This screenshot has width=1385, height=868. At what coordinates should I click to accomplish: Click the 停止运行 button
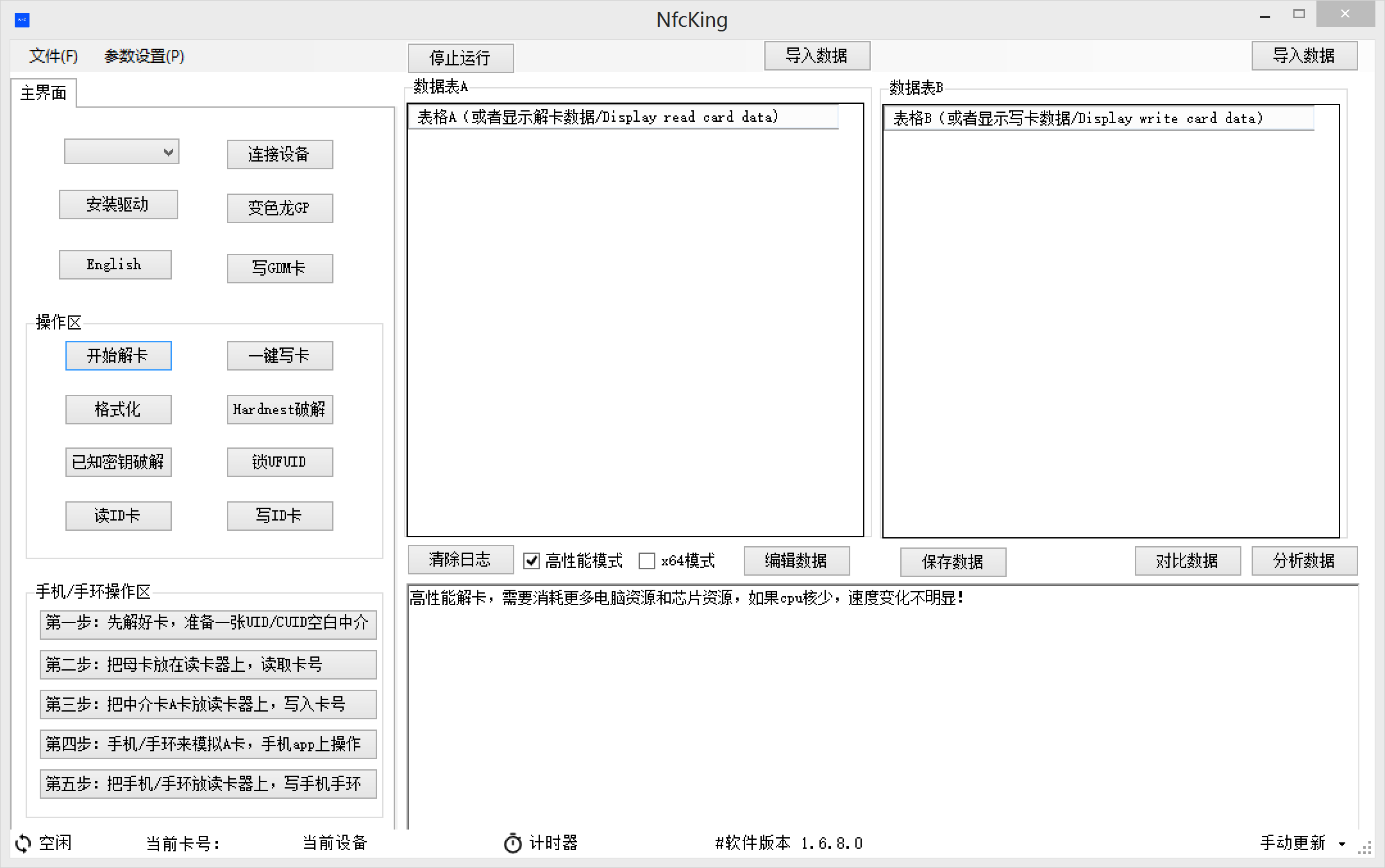click(460, 58)
